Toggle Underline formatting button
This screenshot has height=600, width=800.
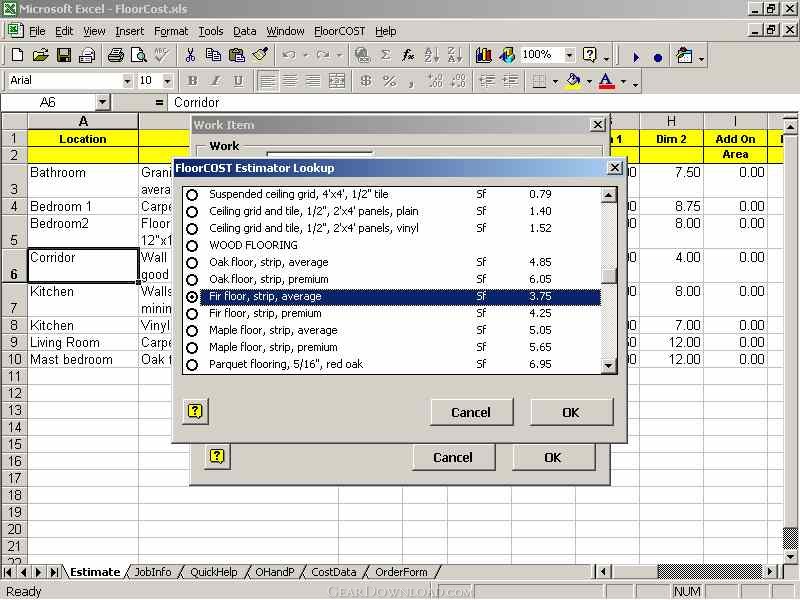[x=238, y=81]
